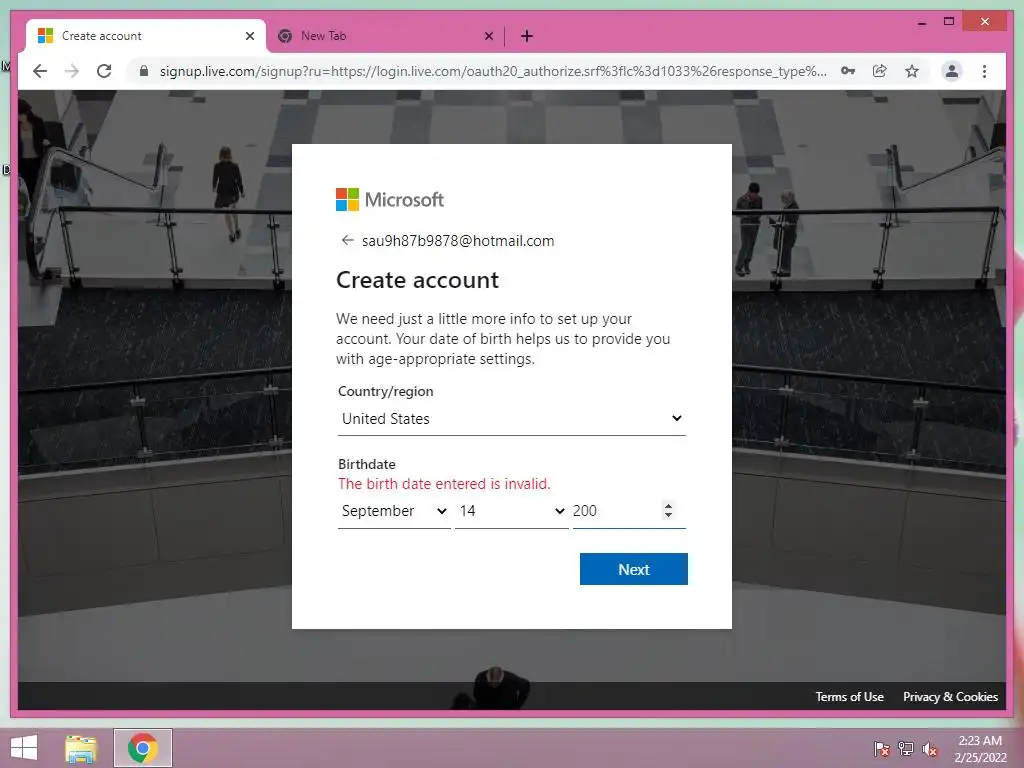Go back with the browser back arrow
Screen dimensions: 1024x768
(x=40, y=71)
